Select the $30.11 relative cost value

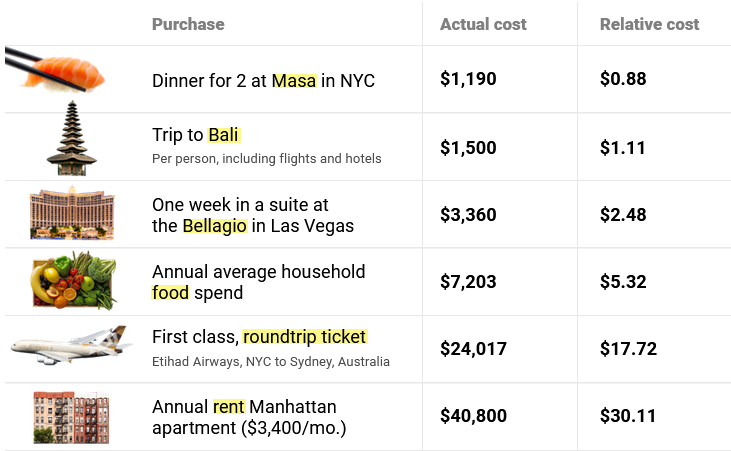click(628, 416)
